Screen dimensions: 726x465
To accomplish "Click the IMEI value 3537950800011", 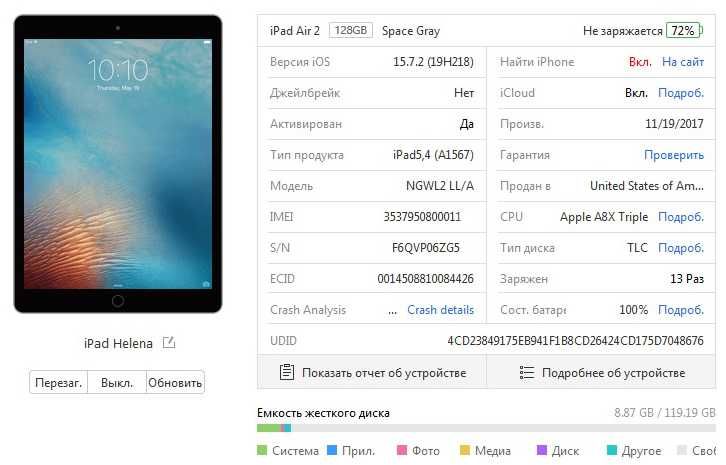I will (422, 217).
